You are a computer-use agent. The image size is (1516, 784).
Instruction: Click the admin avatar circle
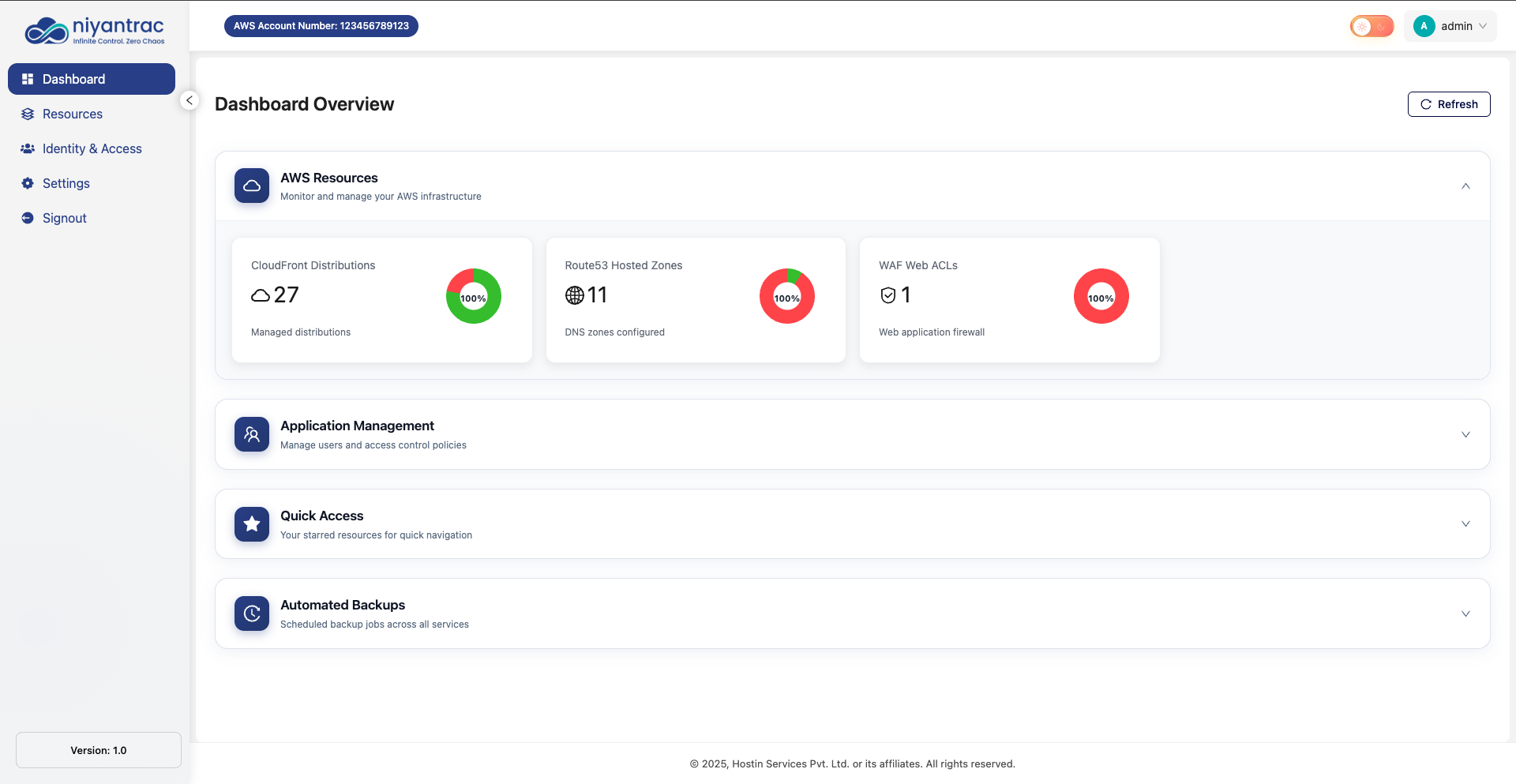point(1424,26)
